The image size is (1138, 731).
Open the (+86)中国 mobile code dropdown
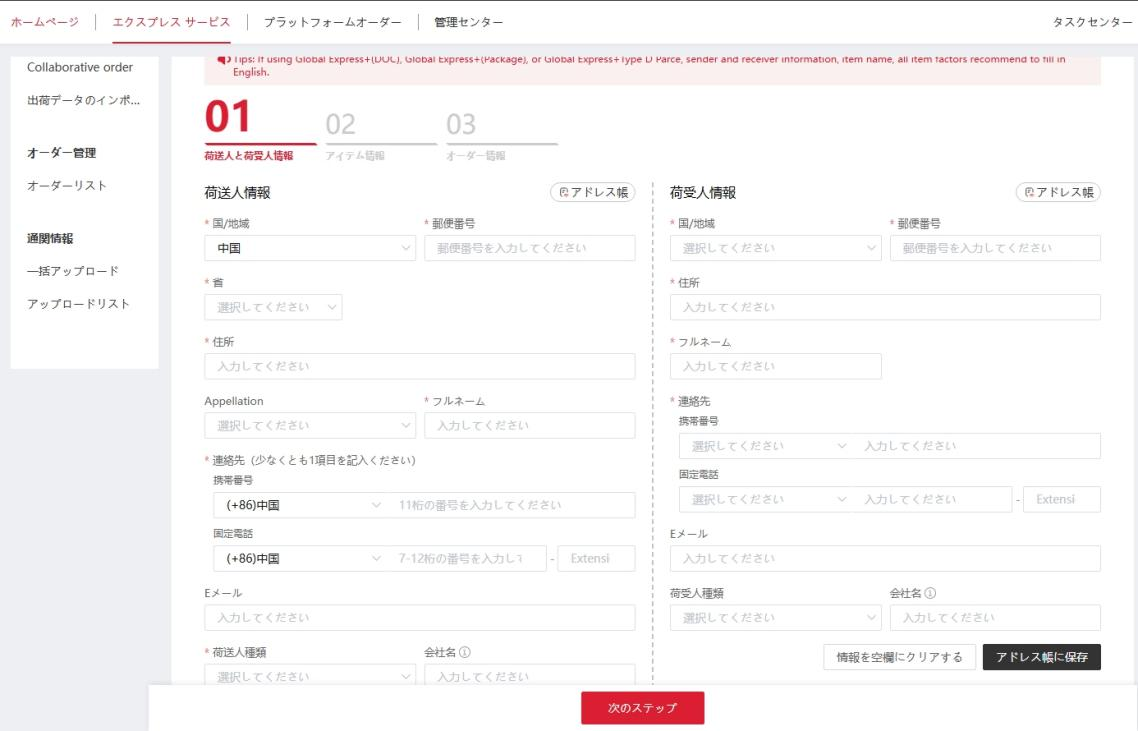[x=310, y=505]
